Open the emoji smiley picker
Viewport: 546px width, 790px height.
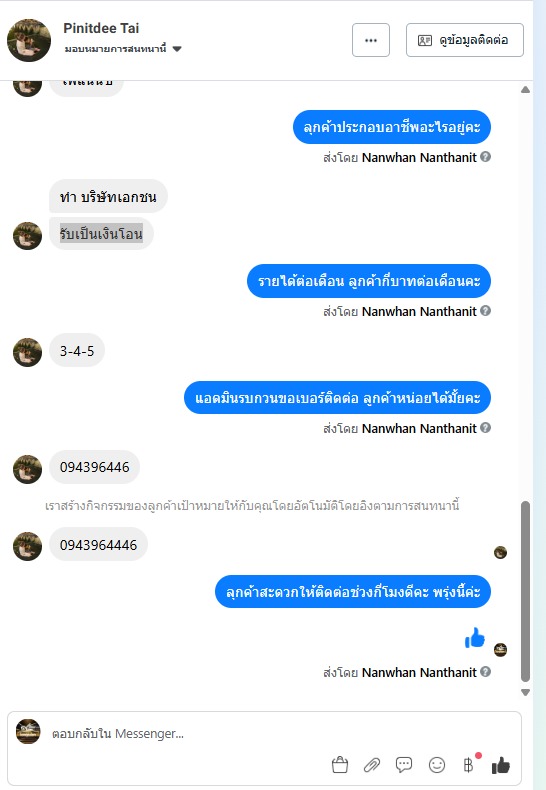[437, 765]
